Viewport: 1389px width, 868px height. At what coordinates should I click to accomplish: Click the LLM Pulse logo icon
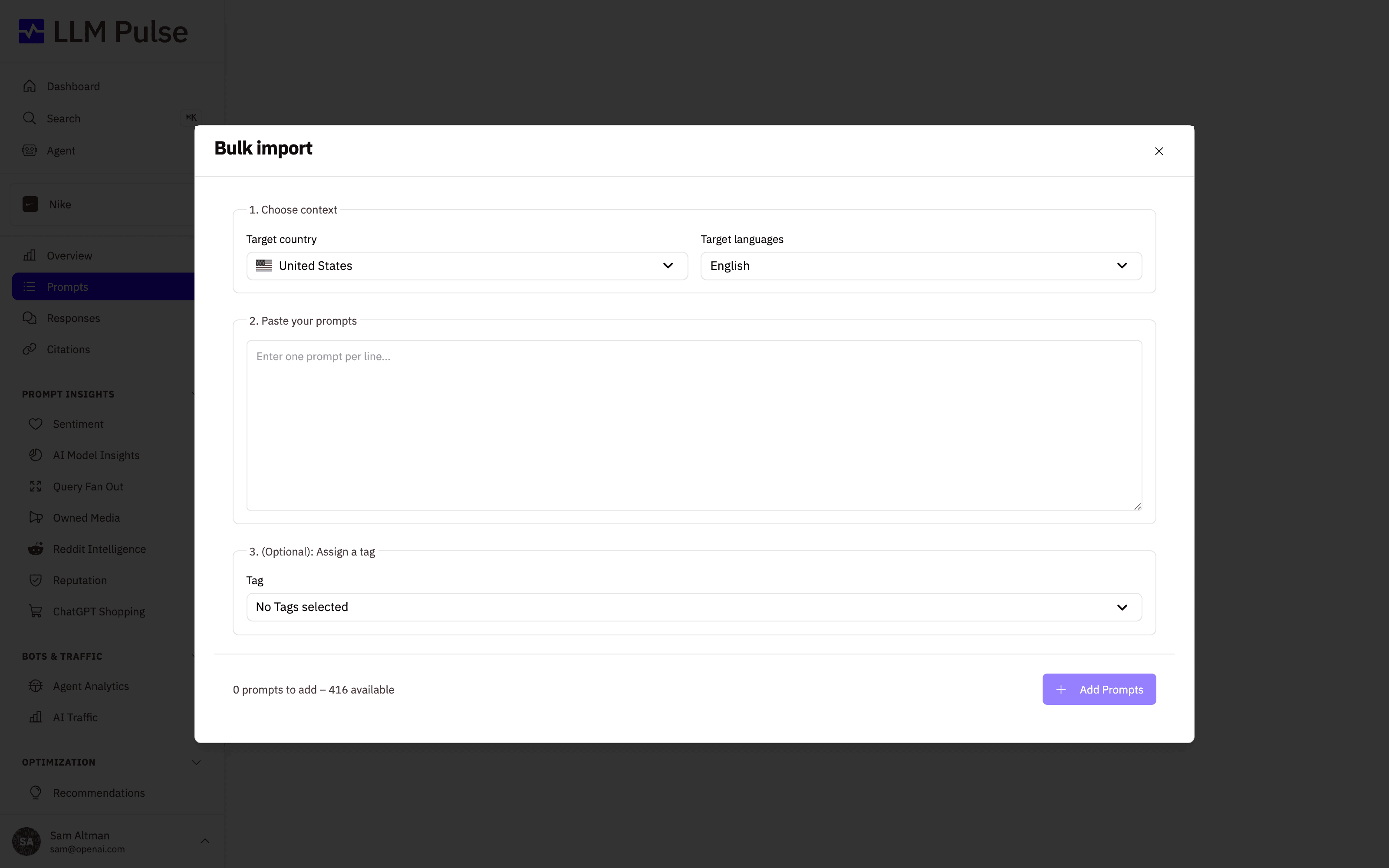click(32, 32)
